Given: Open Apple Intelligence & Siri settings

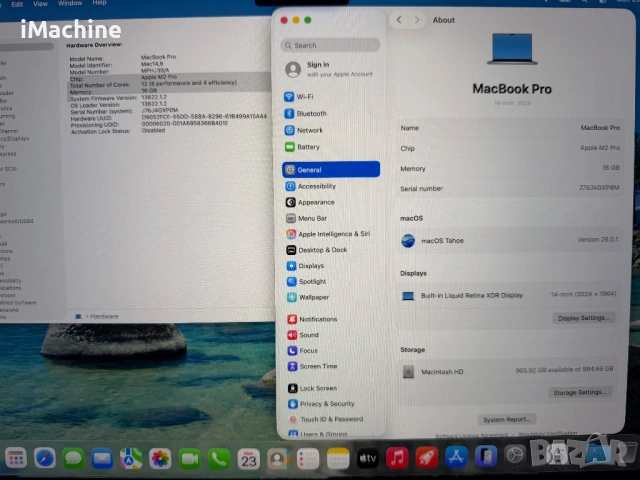Looking at the screenshot, I should point(328,234).
